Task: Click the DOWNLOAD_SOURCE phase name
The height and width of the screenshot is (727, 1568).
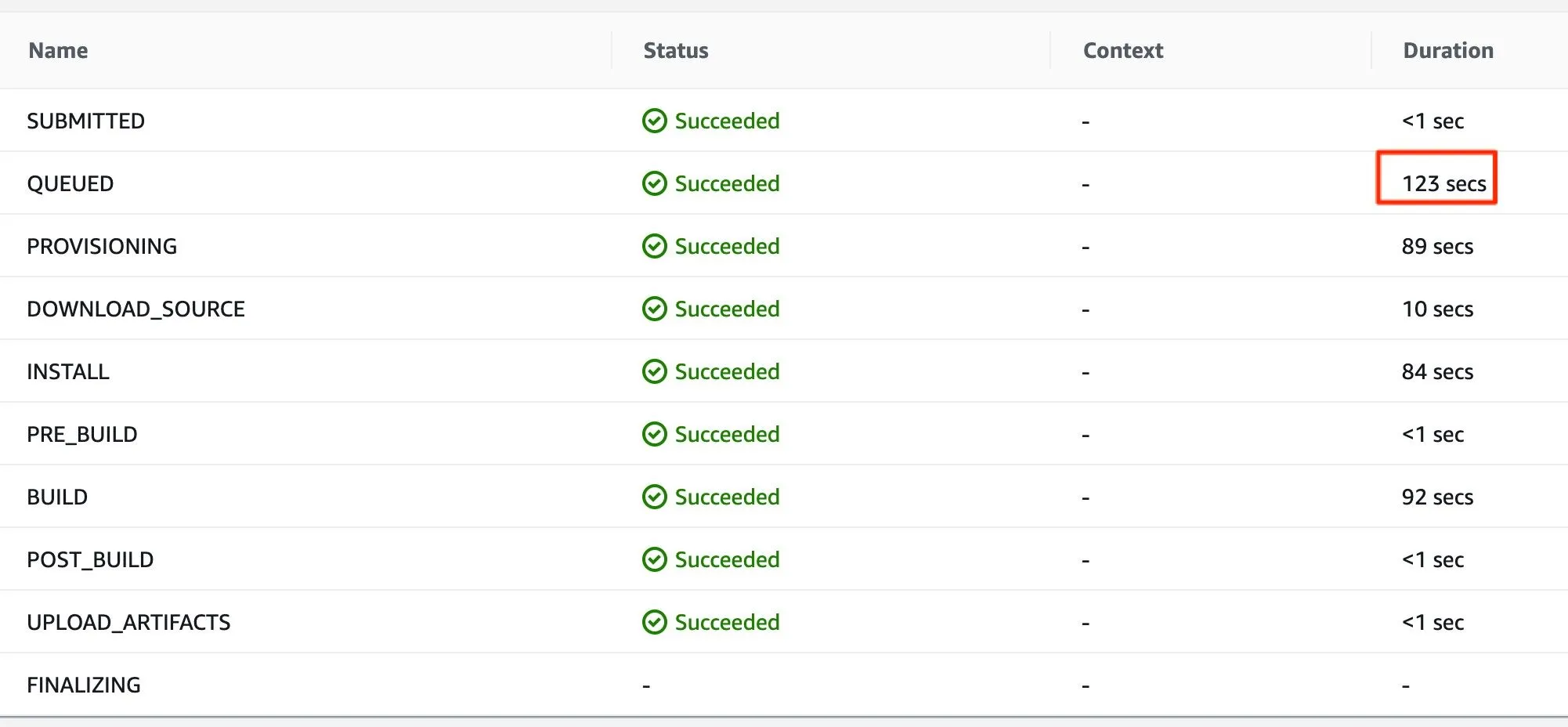Action: pos(135,309)
